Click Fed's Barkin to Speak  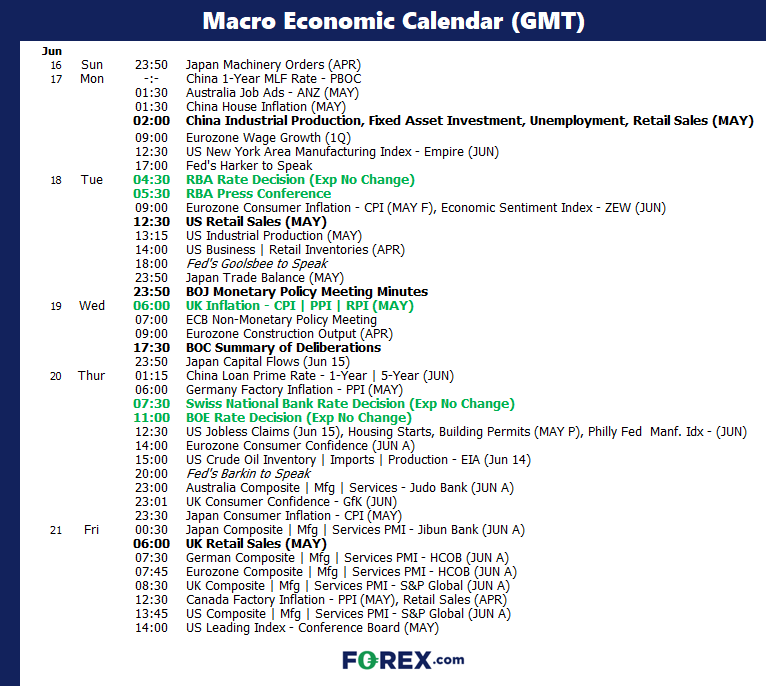click(x=248, y=474)
